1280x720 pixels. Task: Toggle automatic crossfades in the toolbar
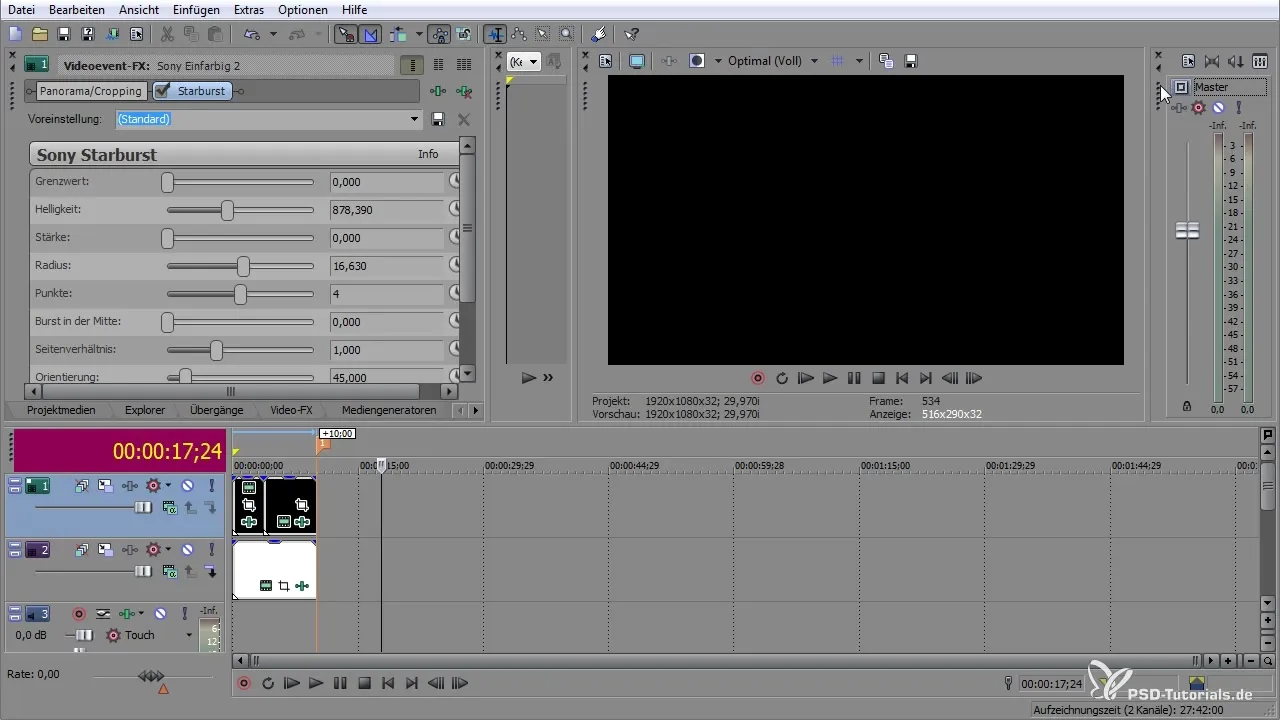(370, 34)
